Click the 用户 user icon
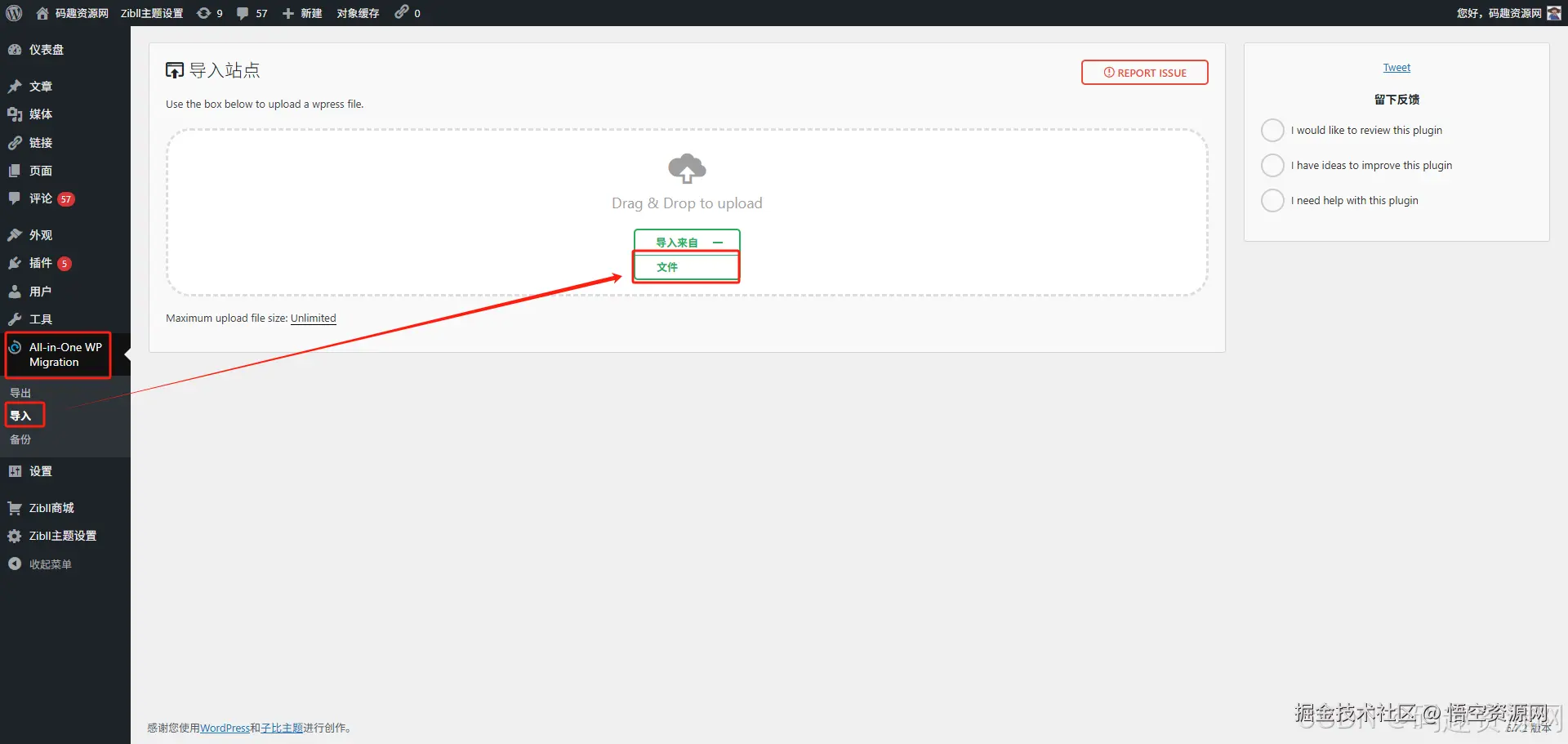 pyautogui.click(x=15, y=292)
